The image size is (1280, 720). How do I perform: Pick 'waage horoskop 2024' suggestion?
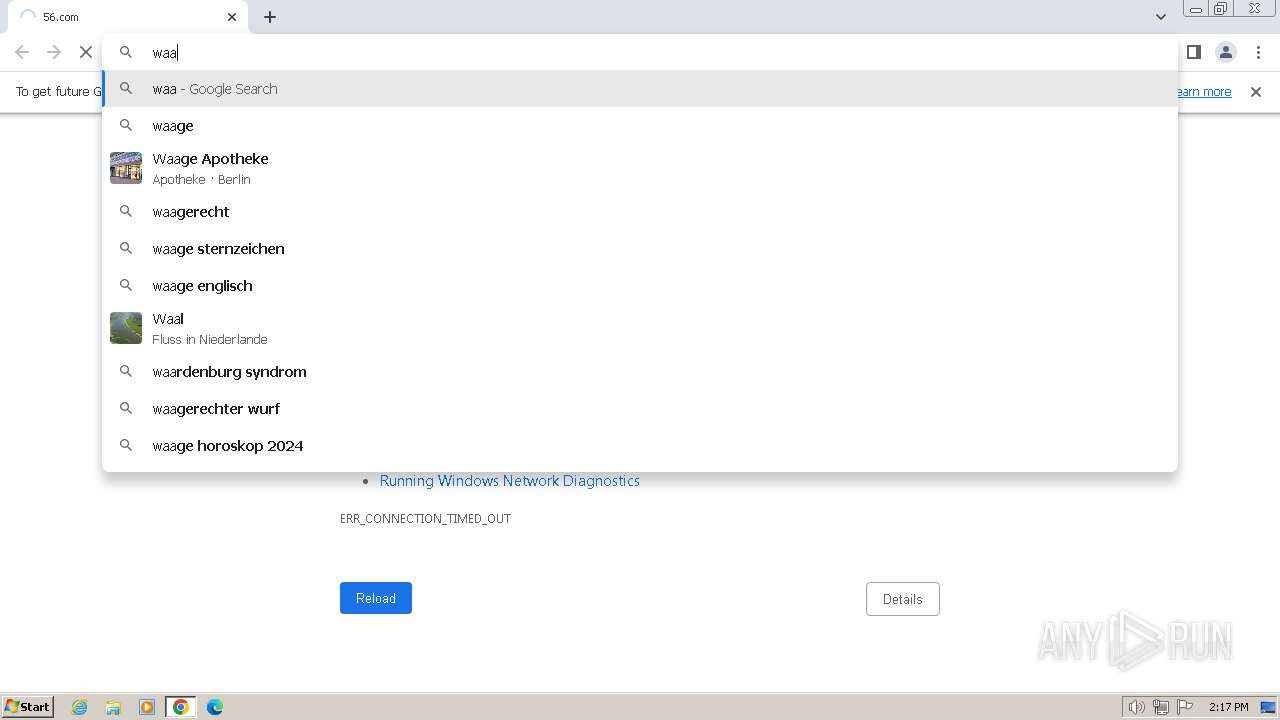click(x=640, y=446)
